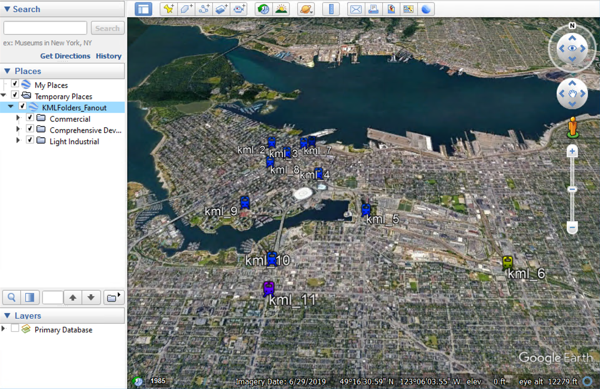The image size is (600, 389).
Task: Add a path from the toolbar
Action: [204, 9]
